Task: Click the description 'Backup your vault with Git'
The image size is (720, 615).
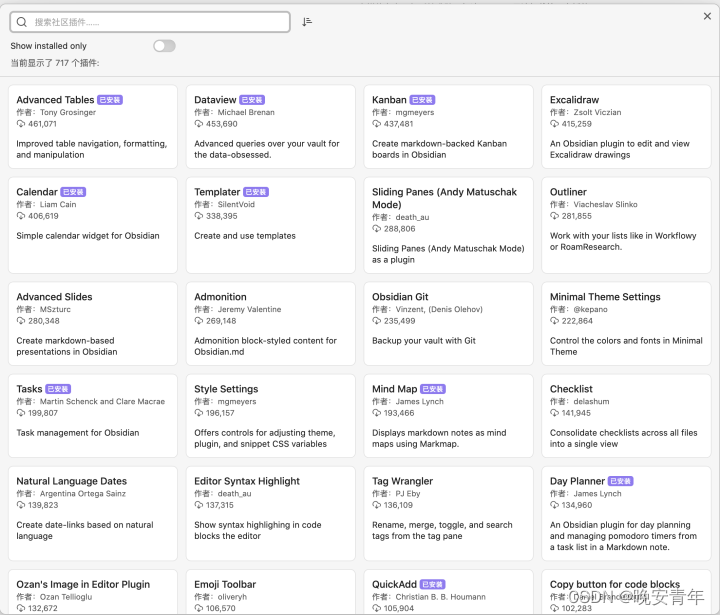Action: (424, 341)
